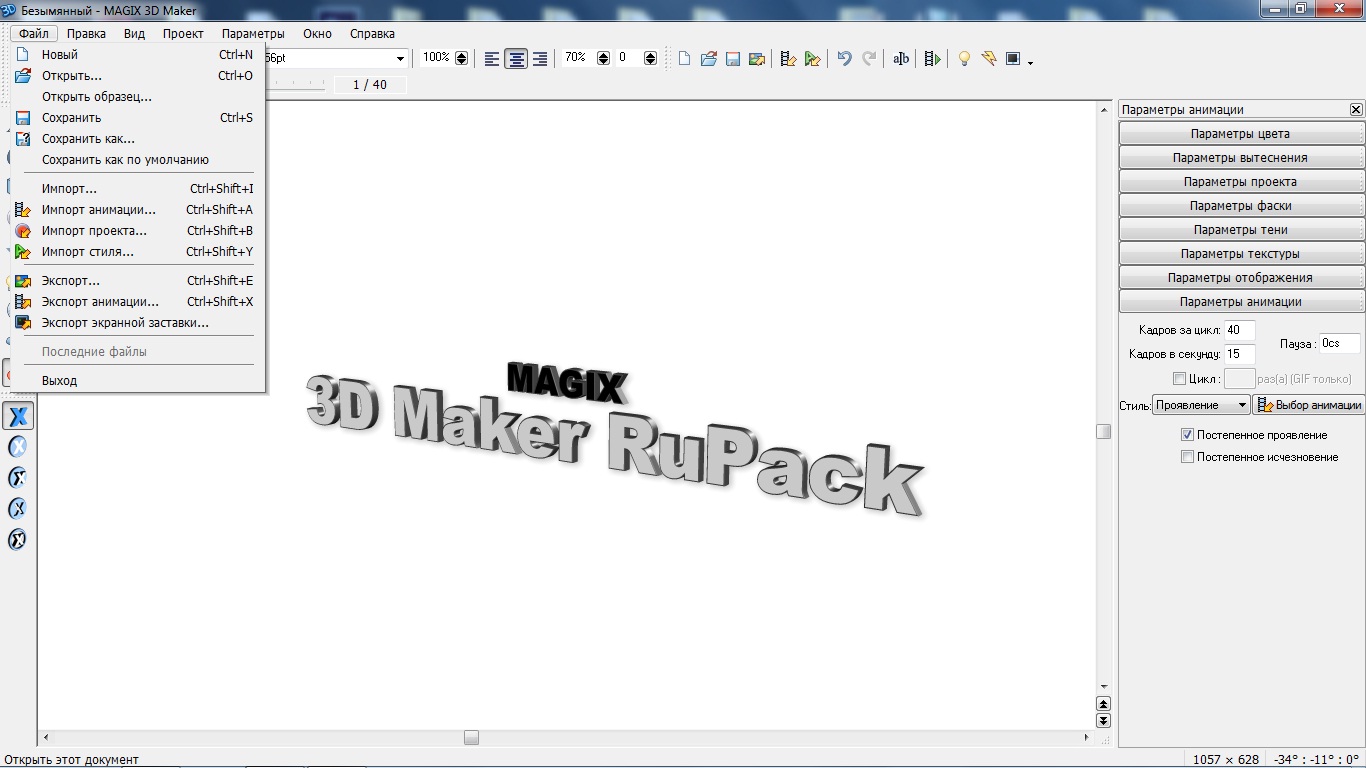
Task: Click the floppy disk save icon in toolbar
Action: point(732,59)
